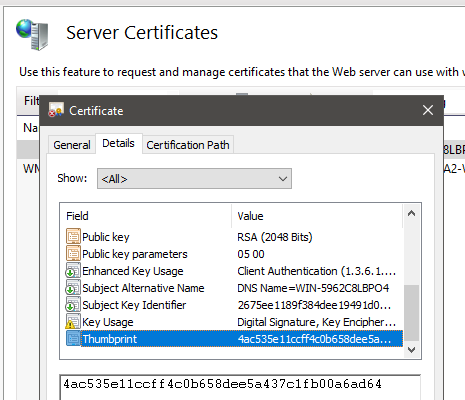The width and height of the screenshot is (465, 400).
Task: Click the 4ac535e11ccff4c0b658dee5a thumbprint value in list
Action: click(314, 339)
